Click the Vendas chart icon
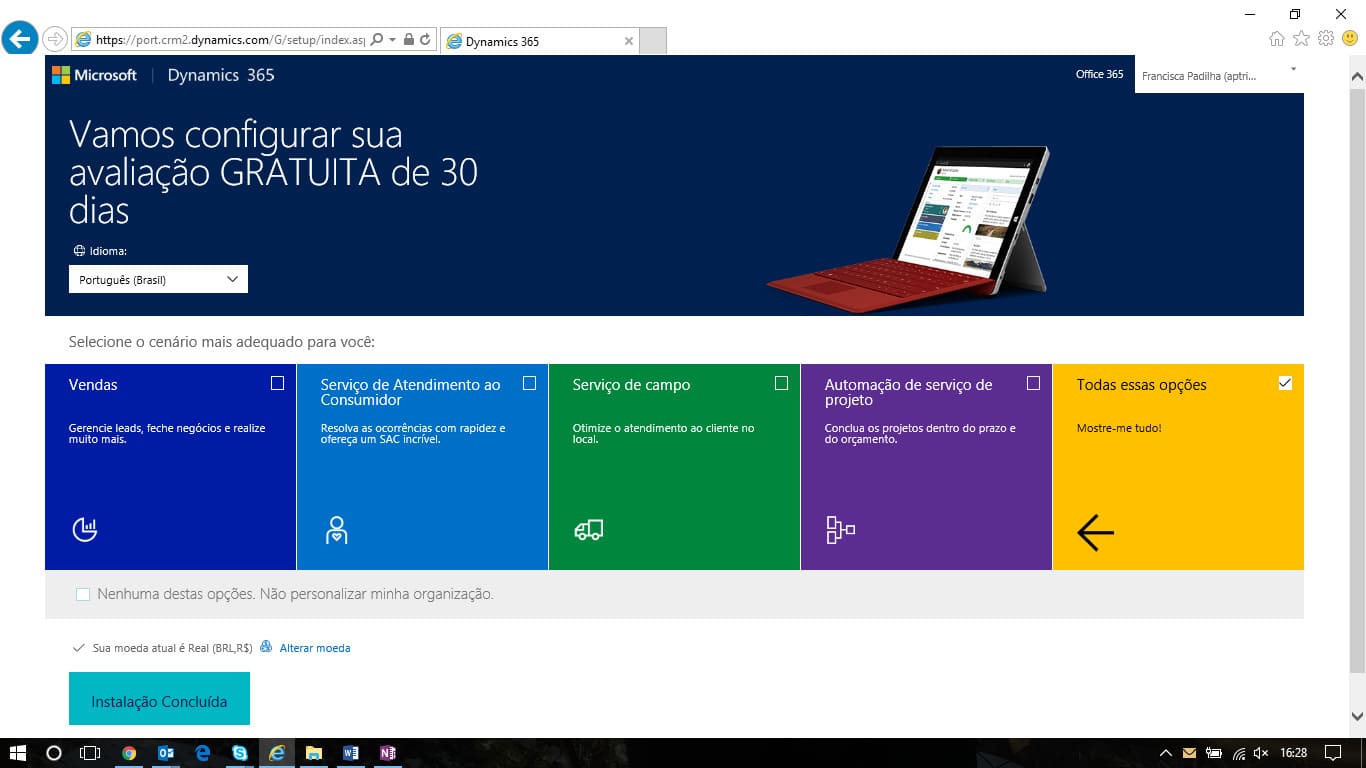1366x768 pixels. pyautogui.click(x=85, y=530)
